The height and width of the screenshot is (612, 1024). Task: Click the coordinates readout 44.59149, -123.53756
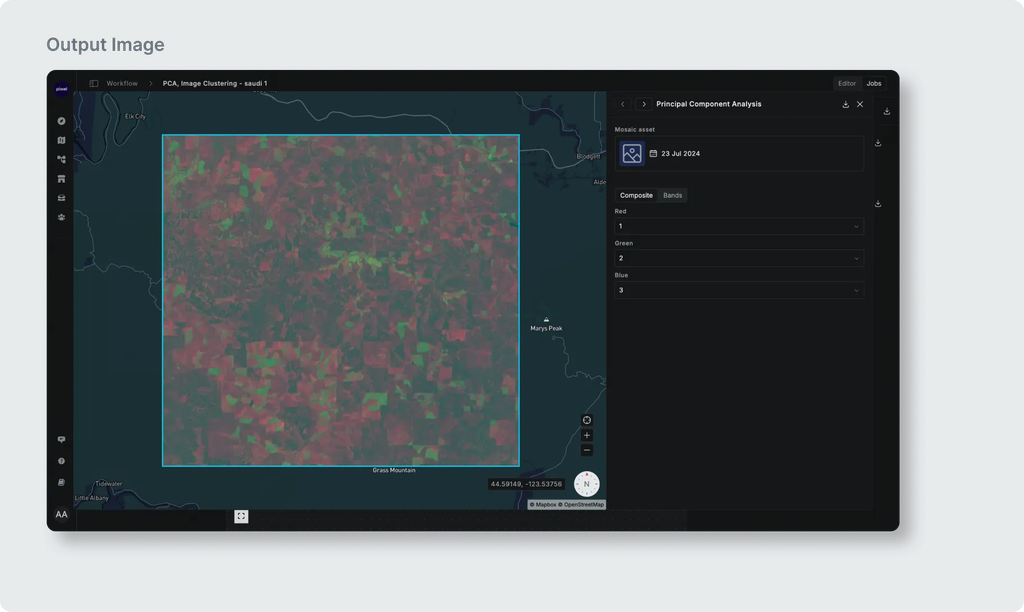(x=526, y=484)
